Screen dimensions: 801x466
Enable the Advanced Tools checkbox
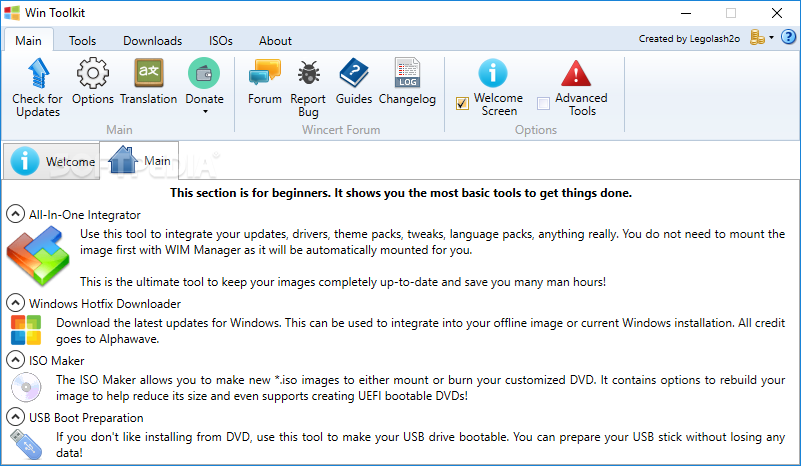pos(544,104)
